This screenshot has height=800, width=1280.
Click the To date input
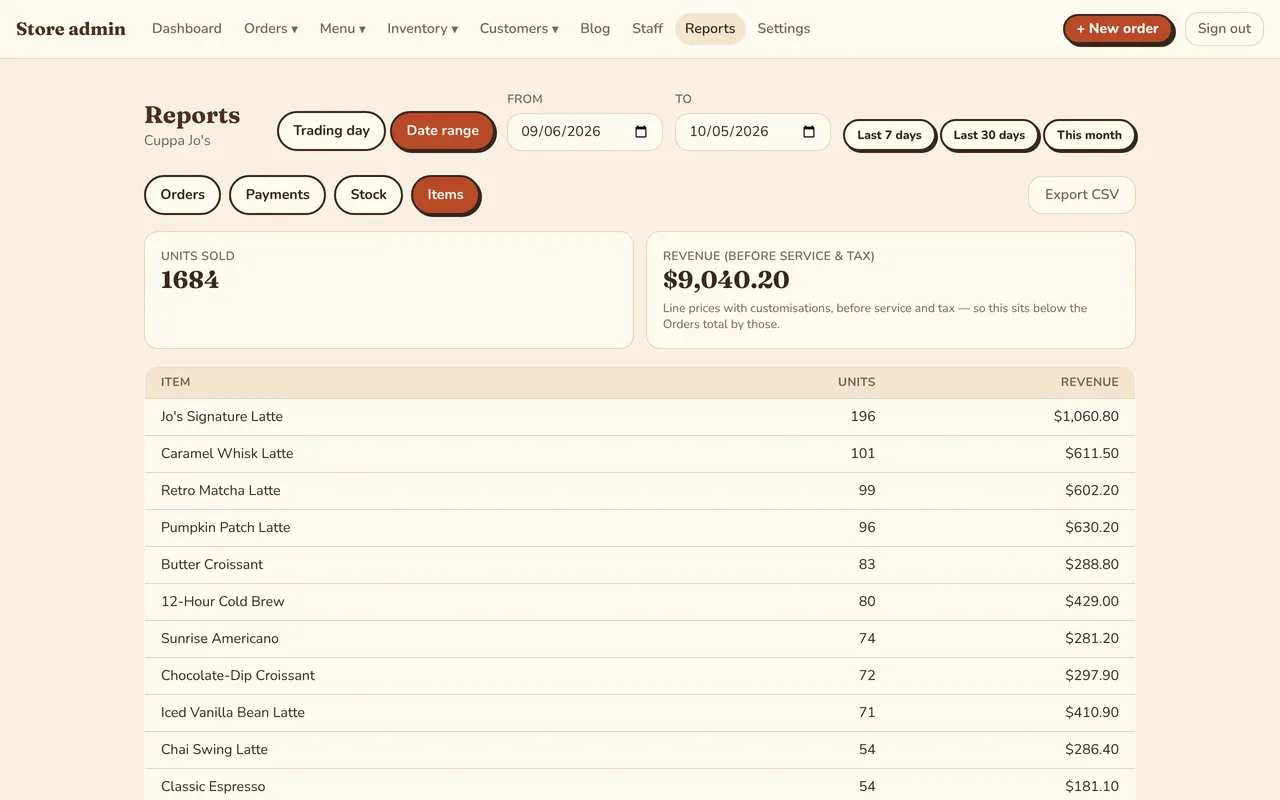pos(753,132)
